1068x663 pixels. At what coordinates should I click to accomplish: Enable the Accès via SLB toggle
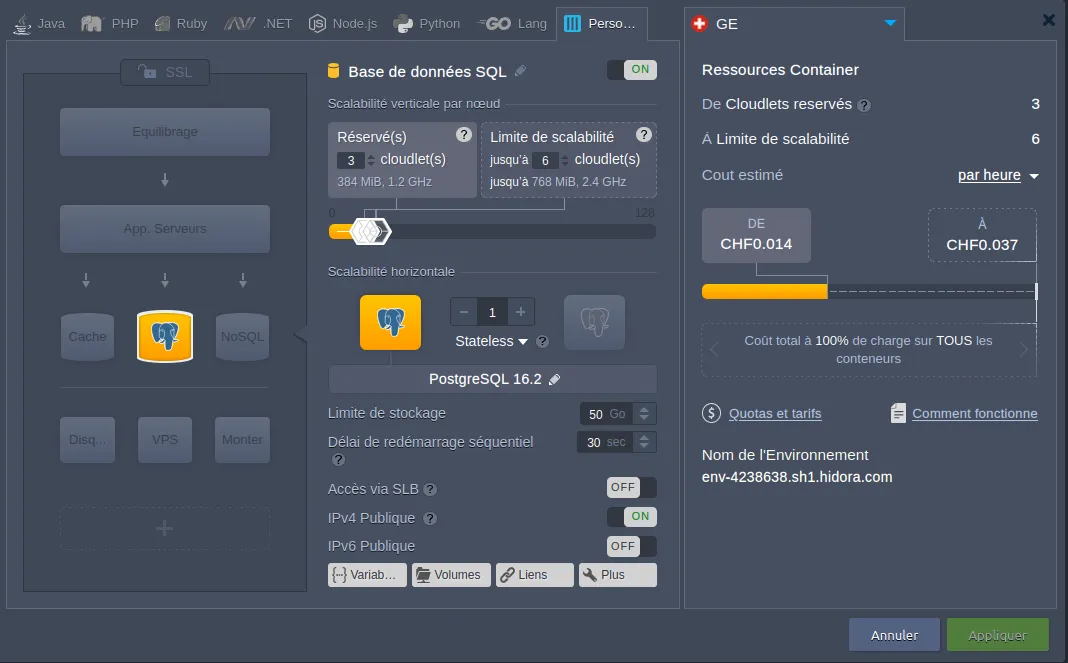coord(632,488)
